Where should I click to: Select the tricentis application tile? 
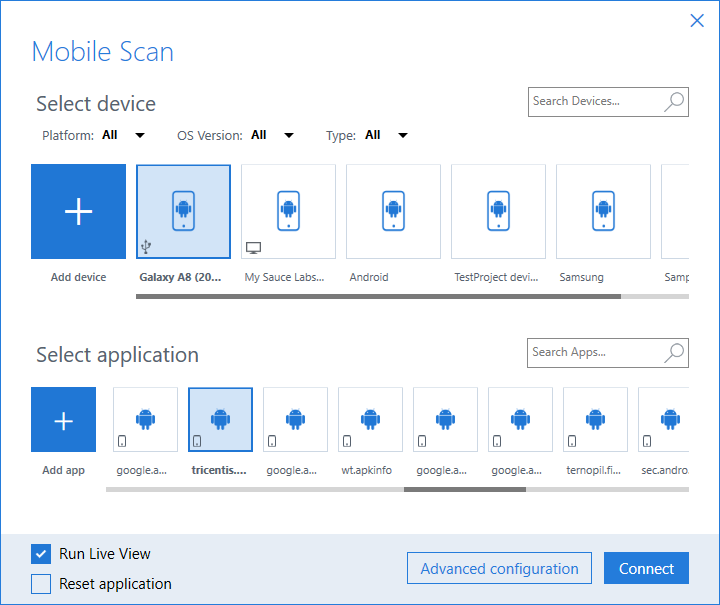click(220, 420)
